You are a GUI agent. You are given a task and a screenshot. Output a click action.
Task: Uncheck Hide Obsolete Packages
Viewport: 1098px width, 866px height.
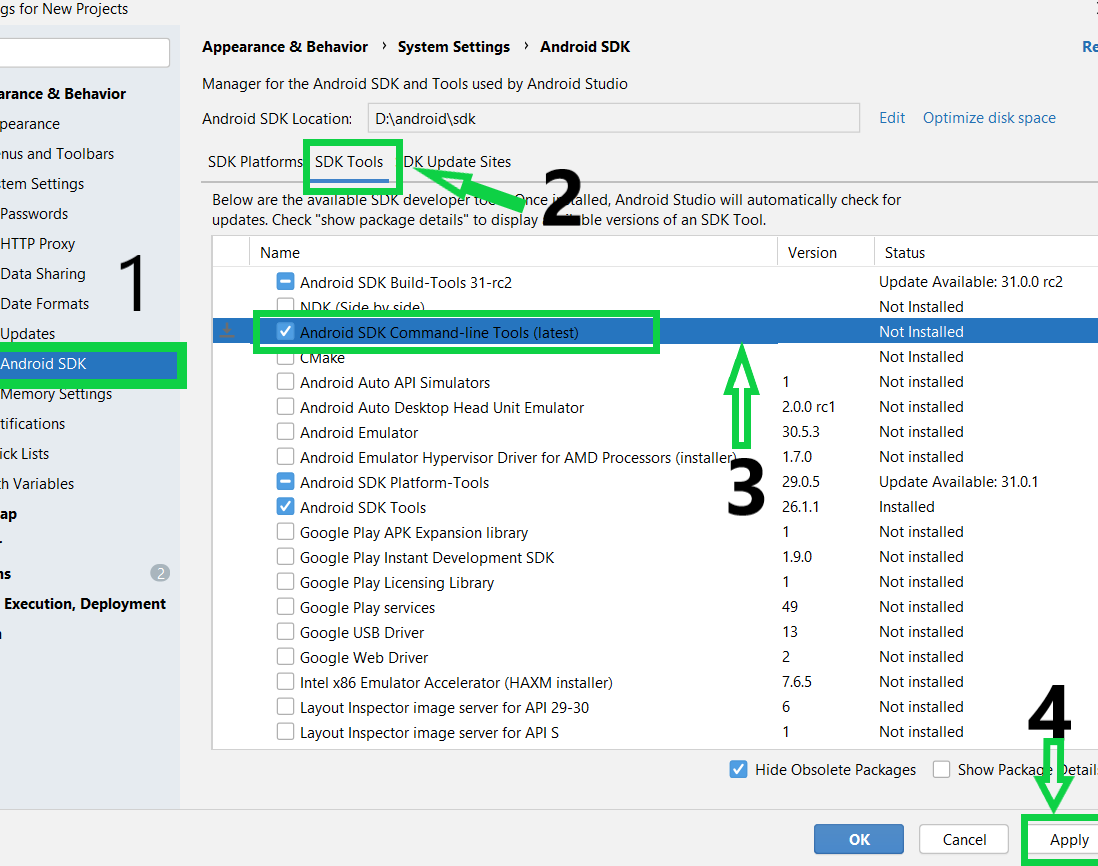click(x=738, y=769)
